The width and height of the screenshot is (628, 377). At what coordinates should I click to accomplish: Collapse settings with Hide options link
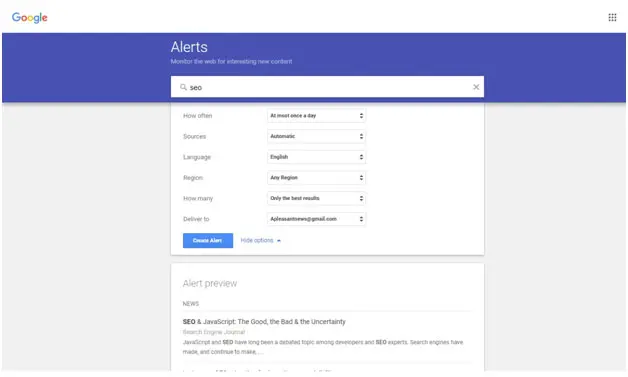260,240
